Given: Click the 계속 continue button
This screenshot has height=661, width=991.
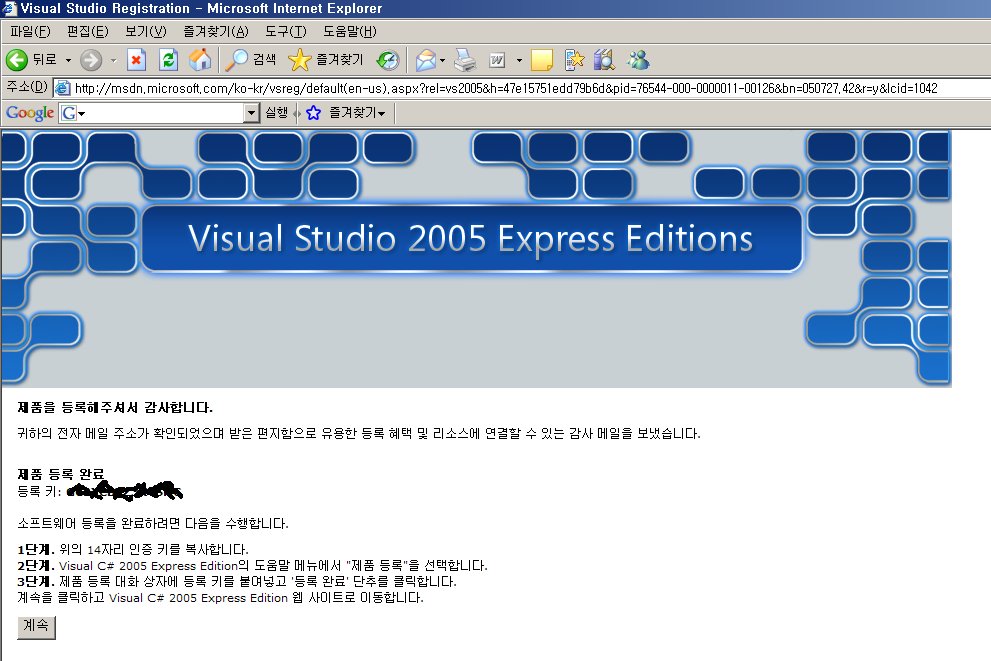Looking at the screenshot, I should [36, 627].
